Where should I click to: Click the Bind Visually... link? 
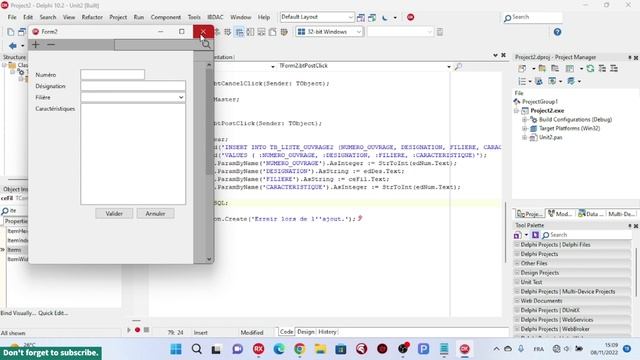pos(18,313)
